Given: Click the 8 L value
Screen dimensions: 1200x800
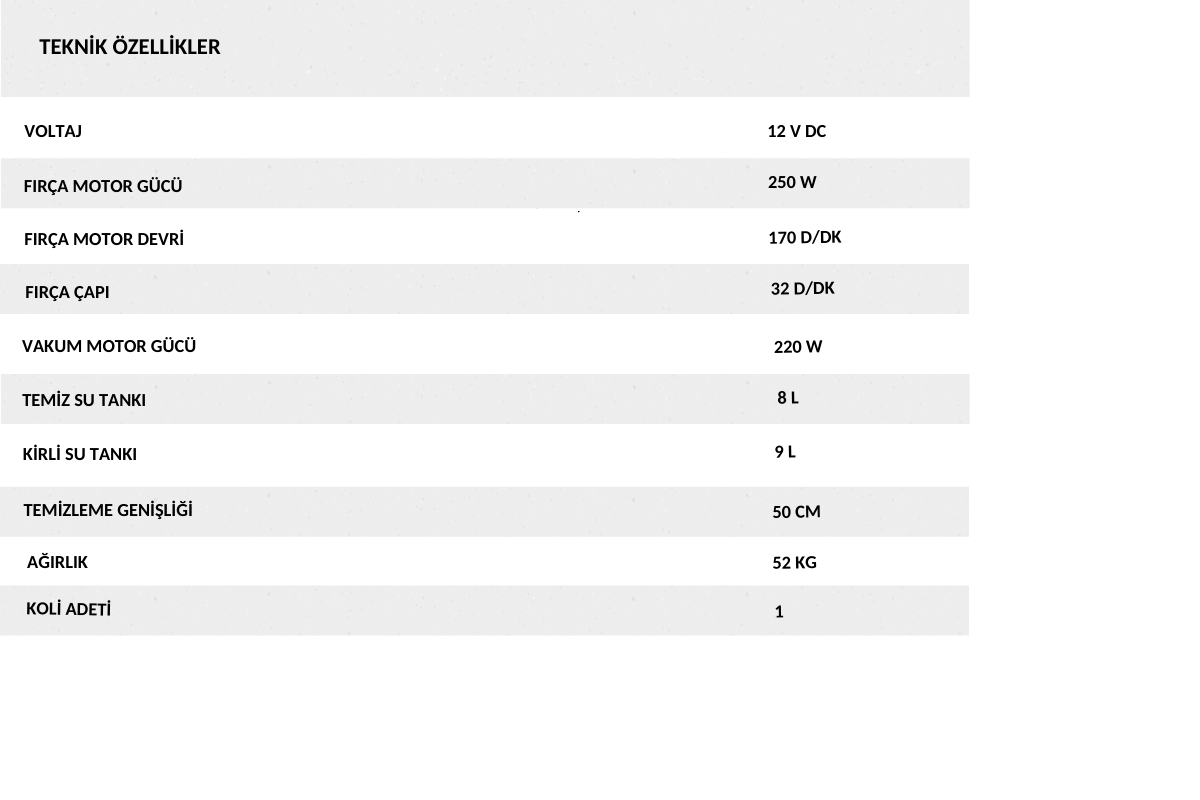Looking at the screenshot, I should [788, 397].
